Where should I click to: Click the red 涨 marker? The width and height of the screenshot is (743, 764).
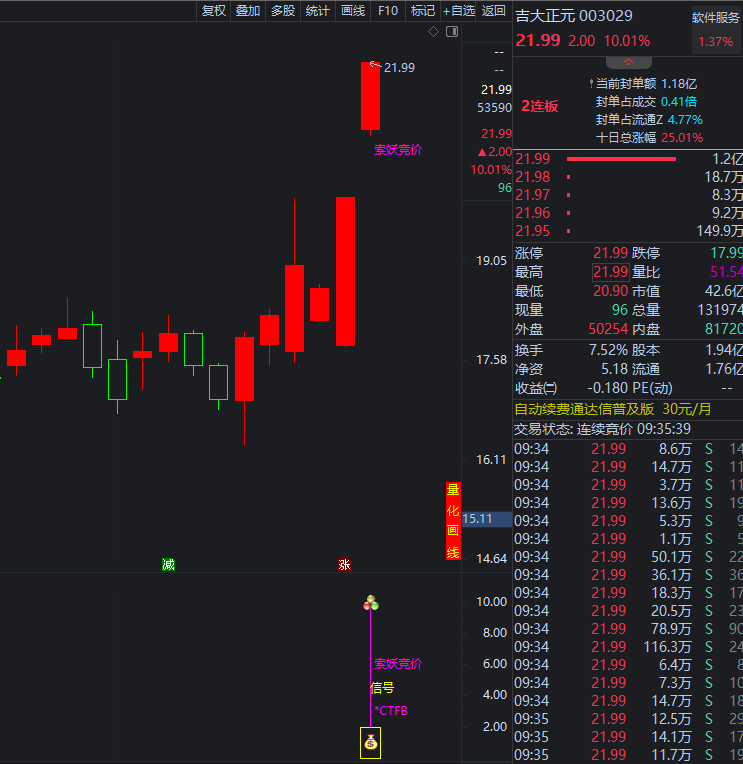(x=344, y=565)
